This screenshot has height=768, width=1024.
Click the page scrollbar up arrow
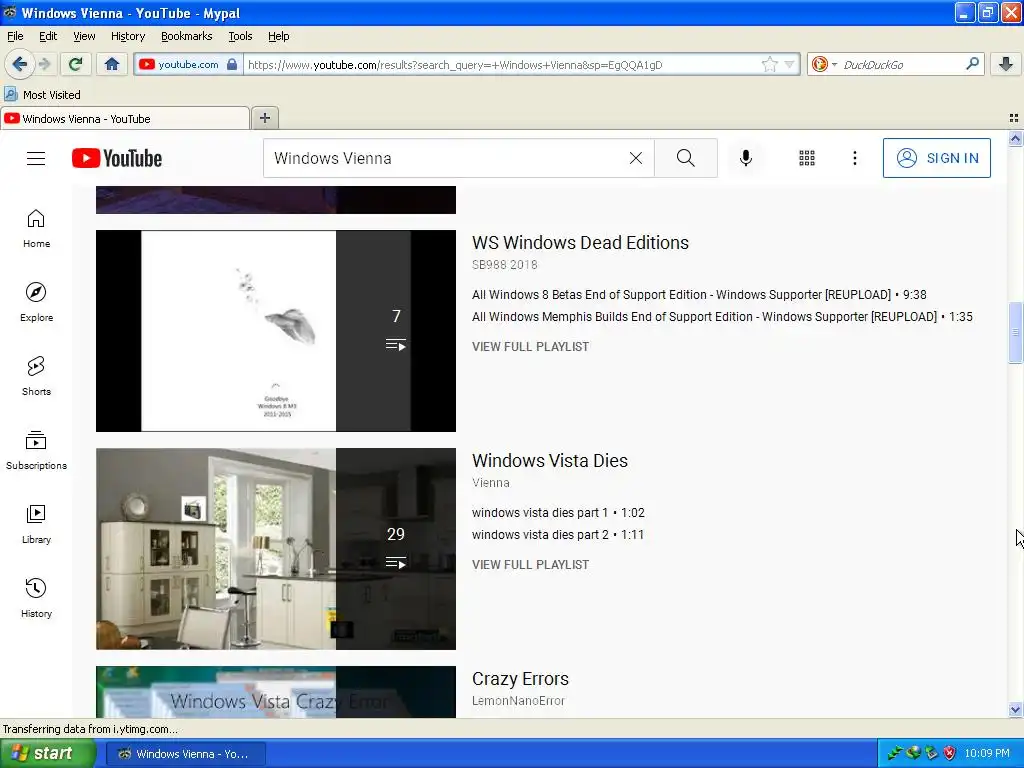point(1015,138)
